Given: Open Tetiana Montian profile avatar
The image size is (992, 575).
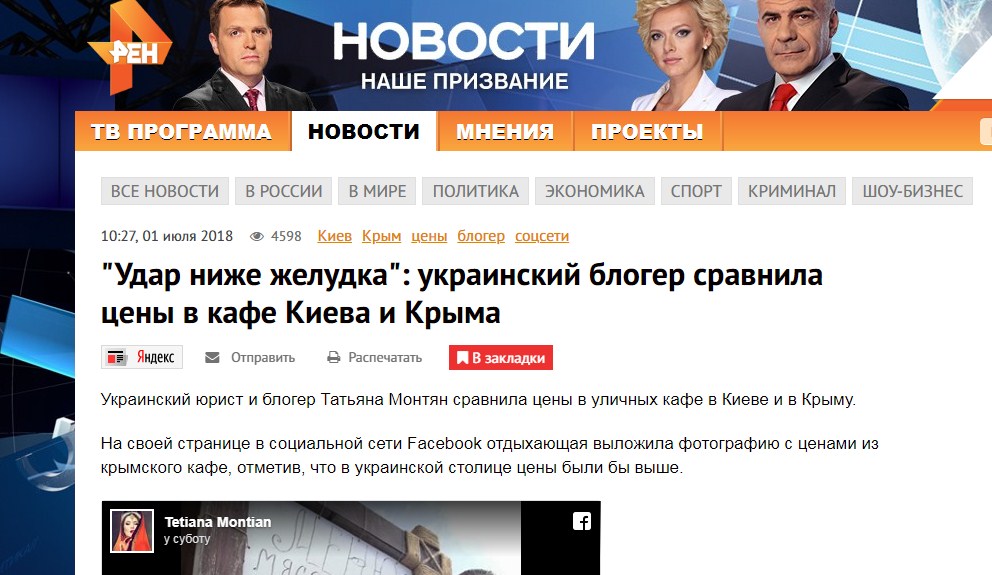Looking at the screenshot, I should [132, 531].
